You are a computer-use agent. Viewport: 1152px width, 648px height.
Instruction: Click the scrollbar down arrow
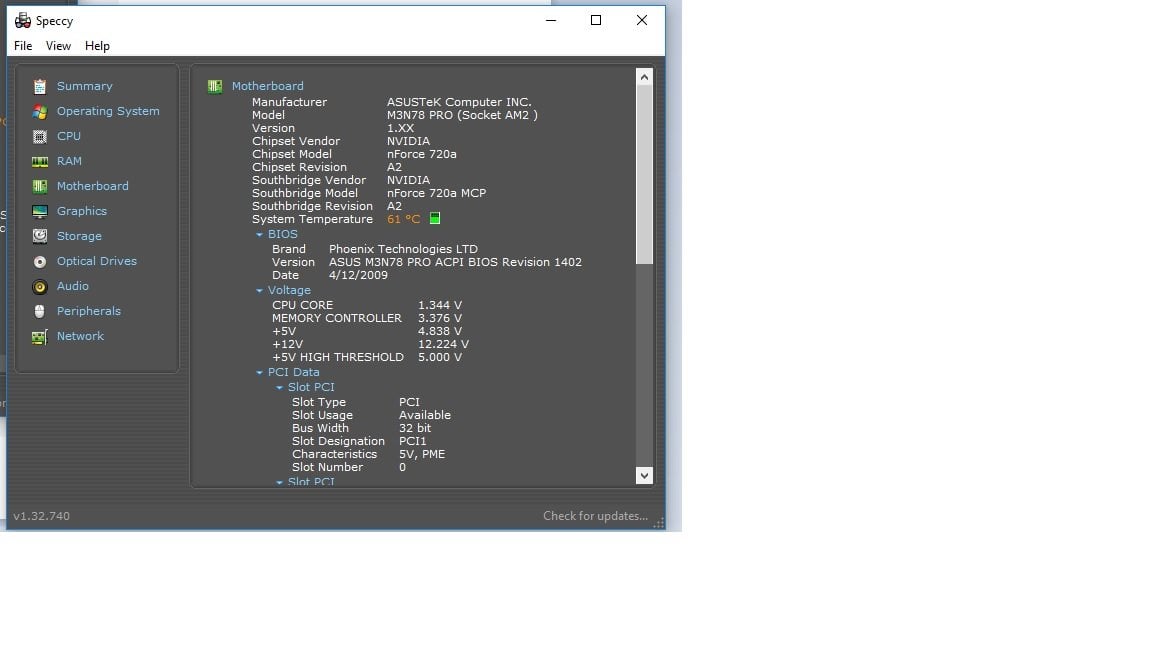[x=644, y=475]
